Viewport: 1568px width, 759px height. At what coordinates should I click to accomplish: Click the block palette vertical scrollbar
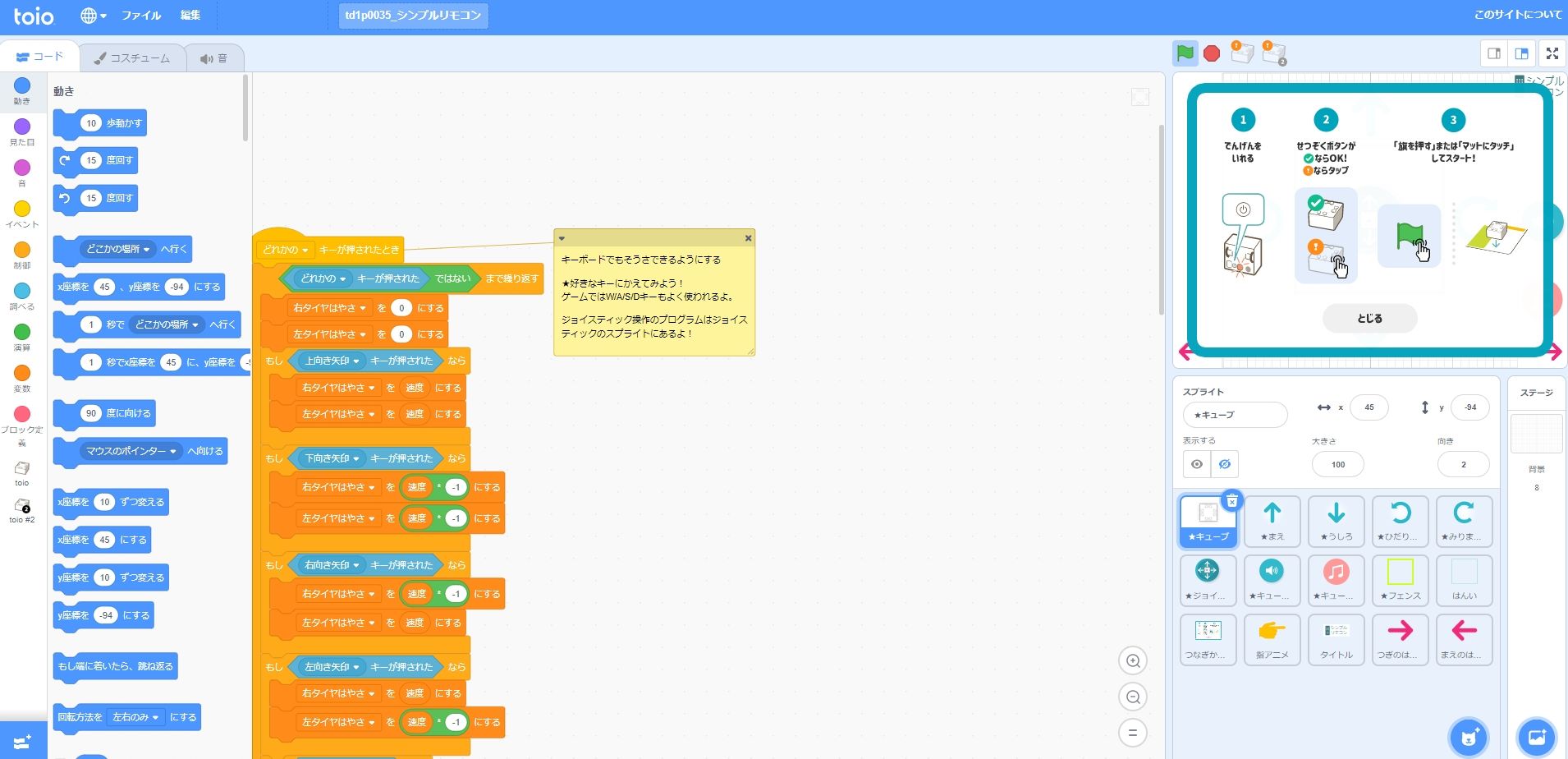[x=245, y=108]
